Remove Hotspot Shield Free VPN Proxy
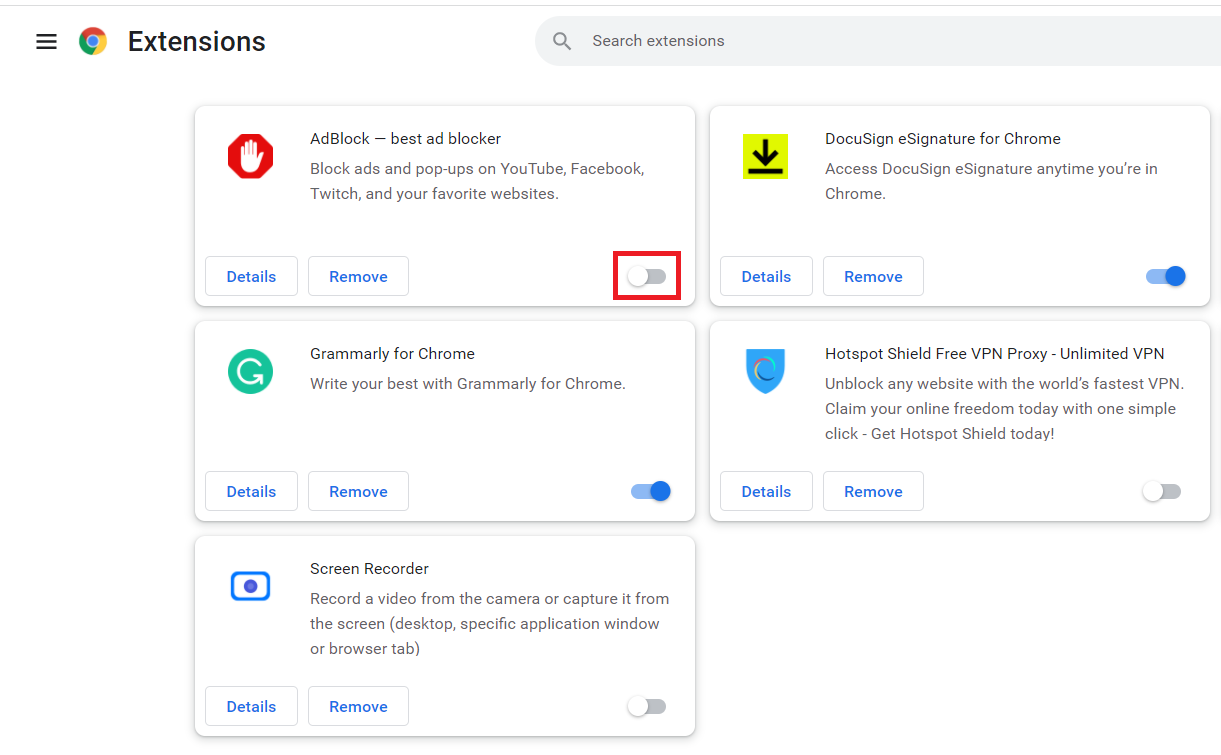1221x755 pixels. tap(873, 491)
